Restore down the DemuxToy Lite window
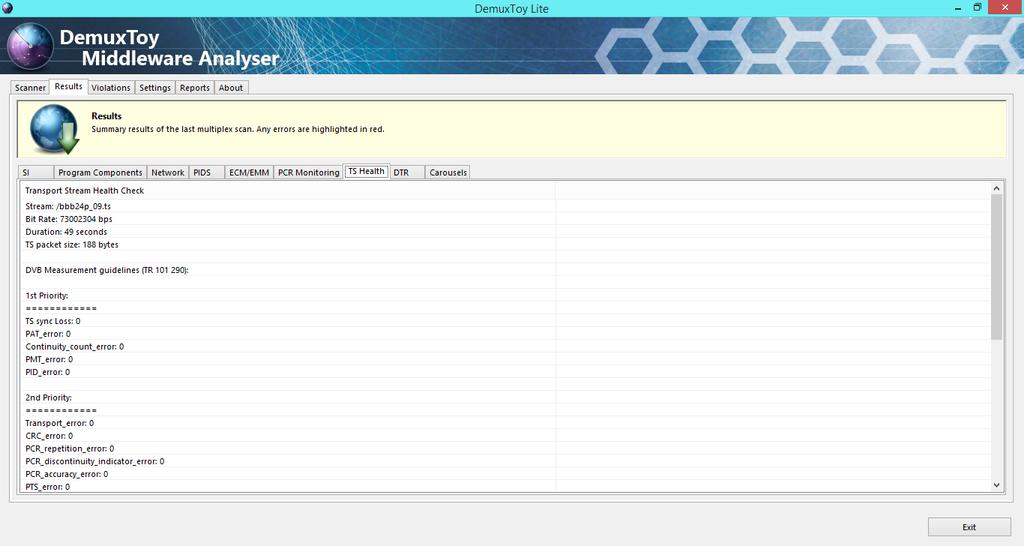Image resolution: width=1024 pixels, height=546 pixels. click(977, 8)
